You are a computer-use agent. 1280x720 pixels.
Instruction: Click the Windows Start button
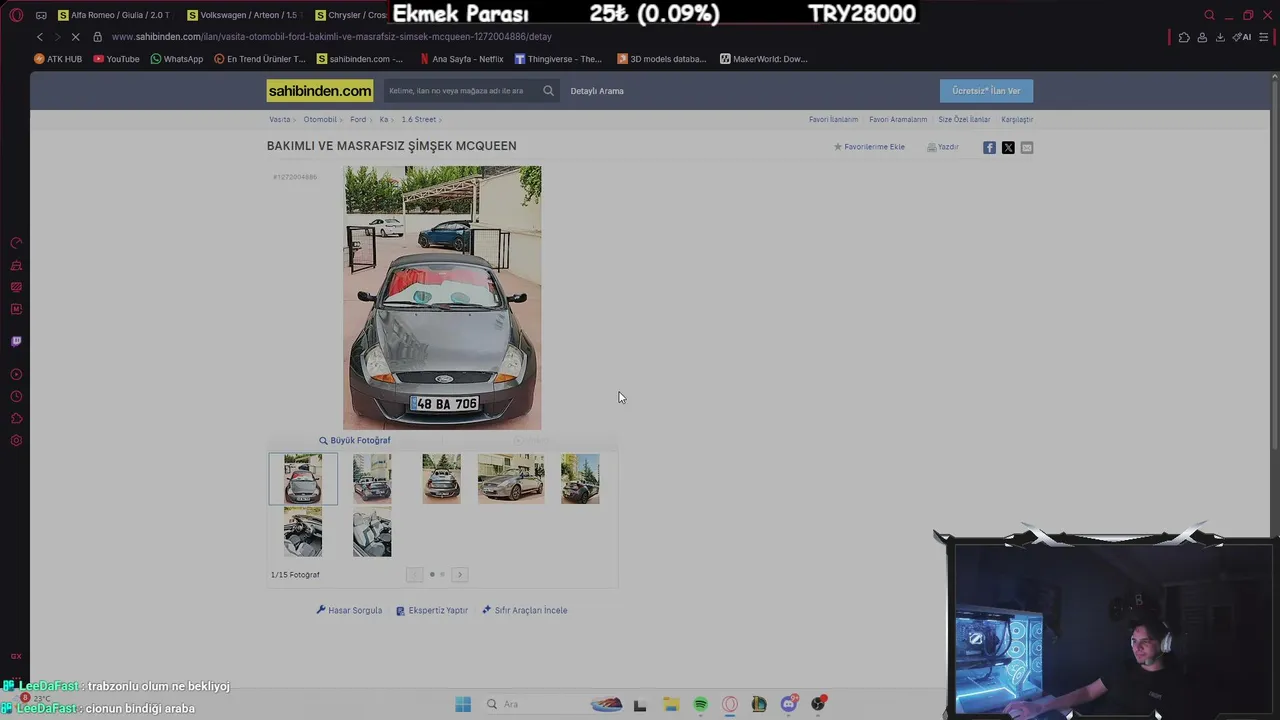click(463, 704)
